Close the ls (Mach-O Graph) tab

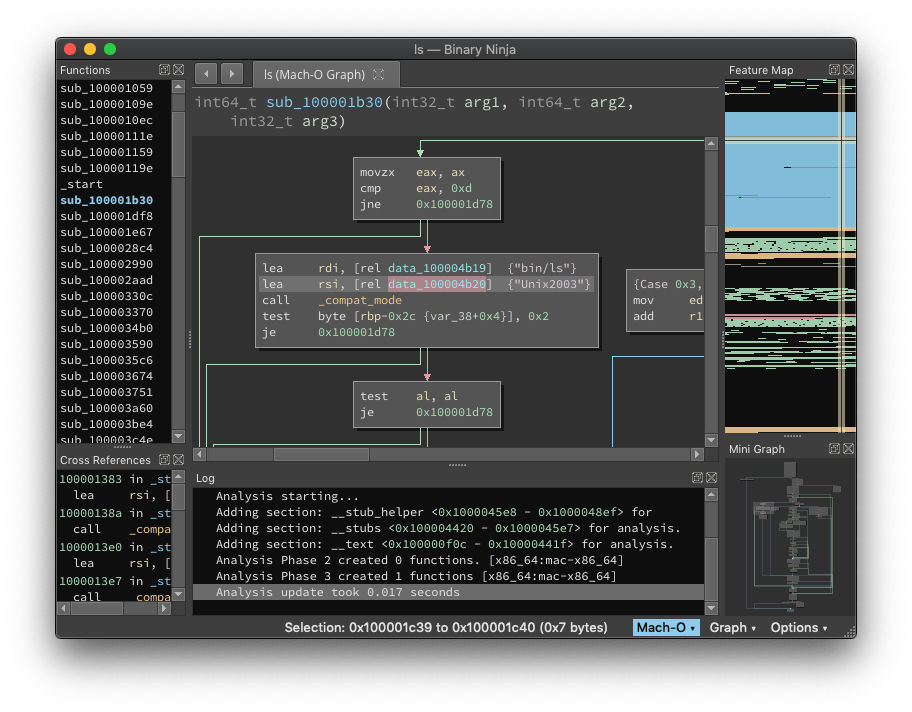tap(379, 74)
